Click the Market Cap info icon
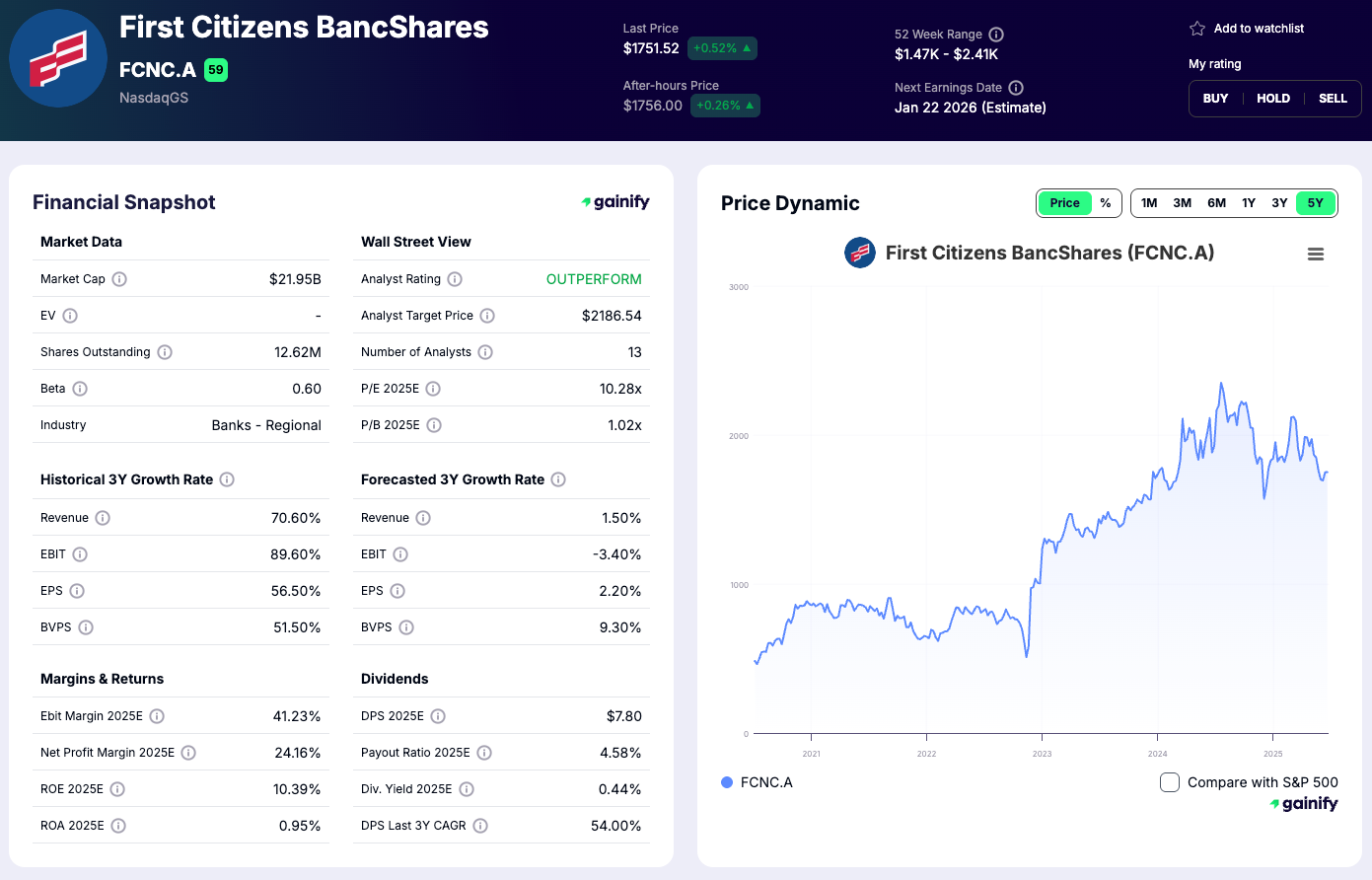The height and width of the screenshot is (880, 1372). point(119,279)
